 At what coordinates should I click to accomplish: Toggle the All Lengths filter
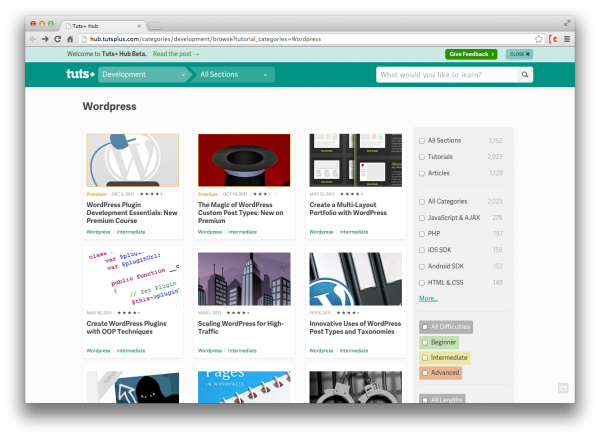click(442, 399)
